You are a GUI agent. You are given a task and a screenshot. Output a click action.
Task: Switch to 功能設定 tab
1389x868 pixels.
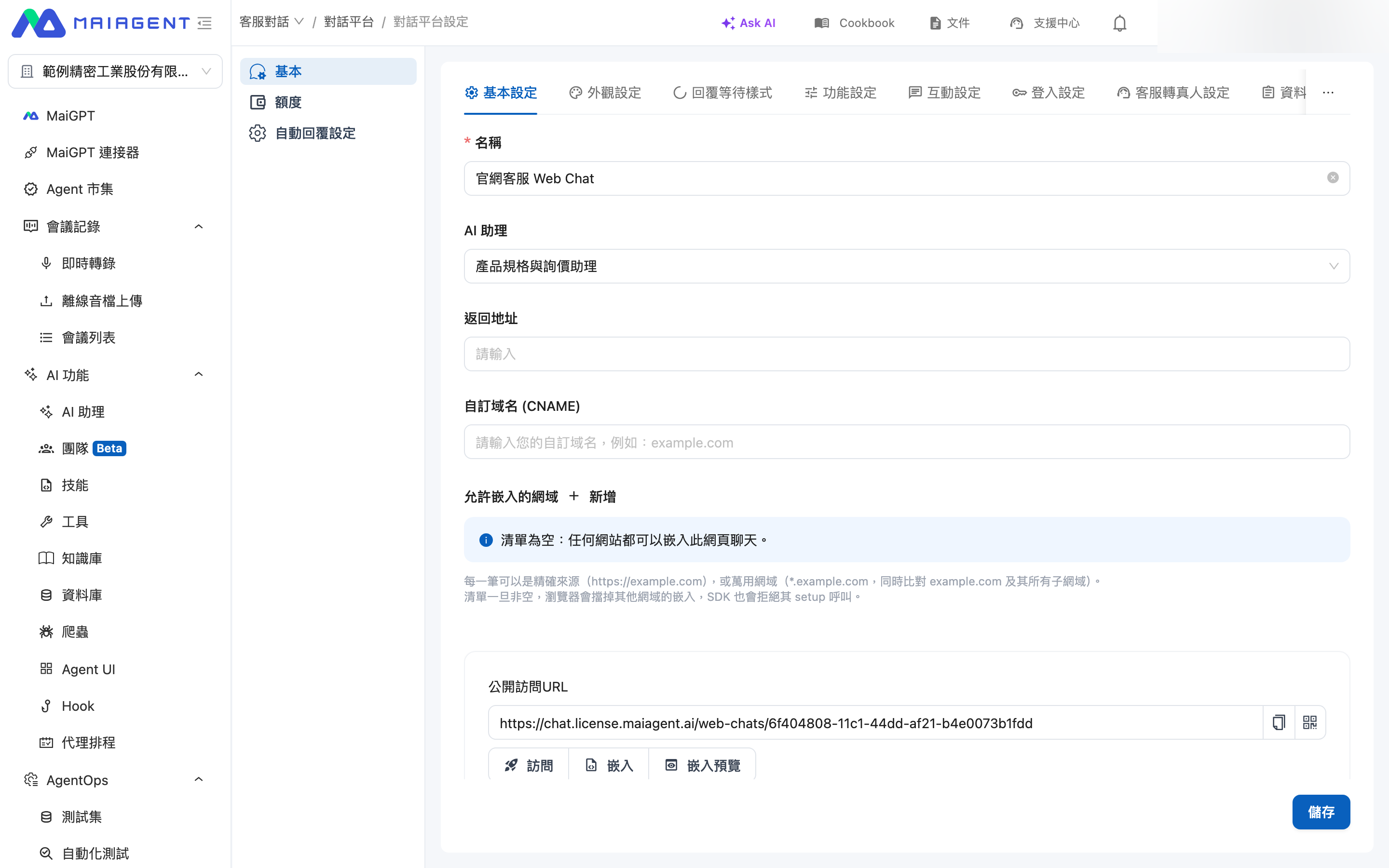840,93
